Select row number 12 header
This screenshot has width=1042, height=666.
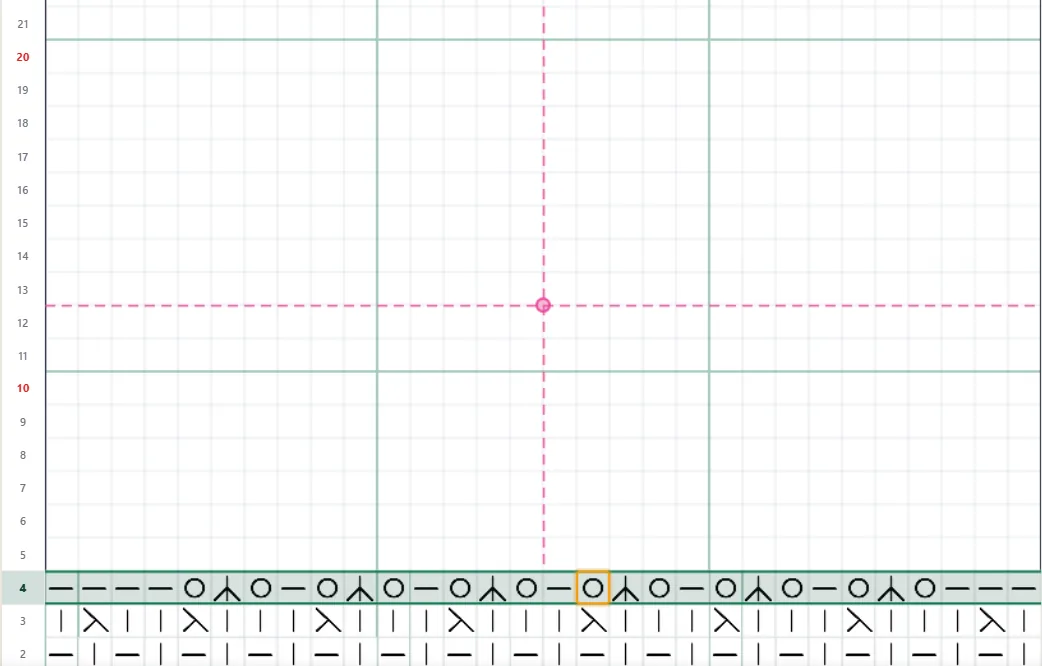point(23,323)
